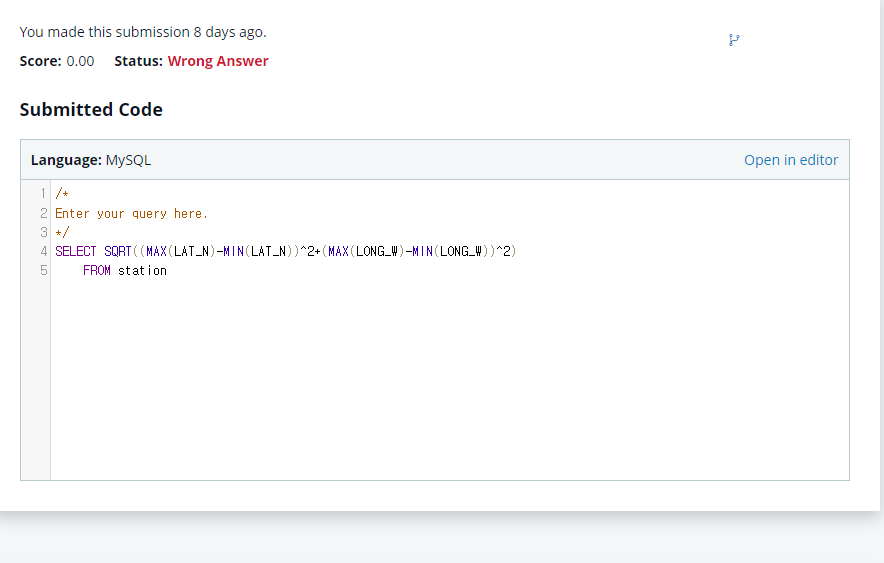Click the Language: MySQL label
The width and height of the screenshot is (884, 563).
tap(91, 160)
